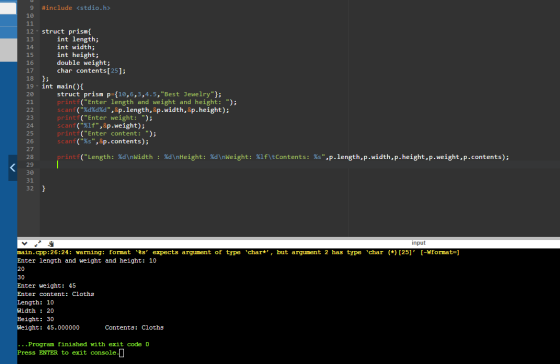The width and height of the screenshot is (560, 364).
Task: Click the 'int height;' declaration on line 15
Action: point(78,55)
